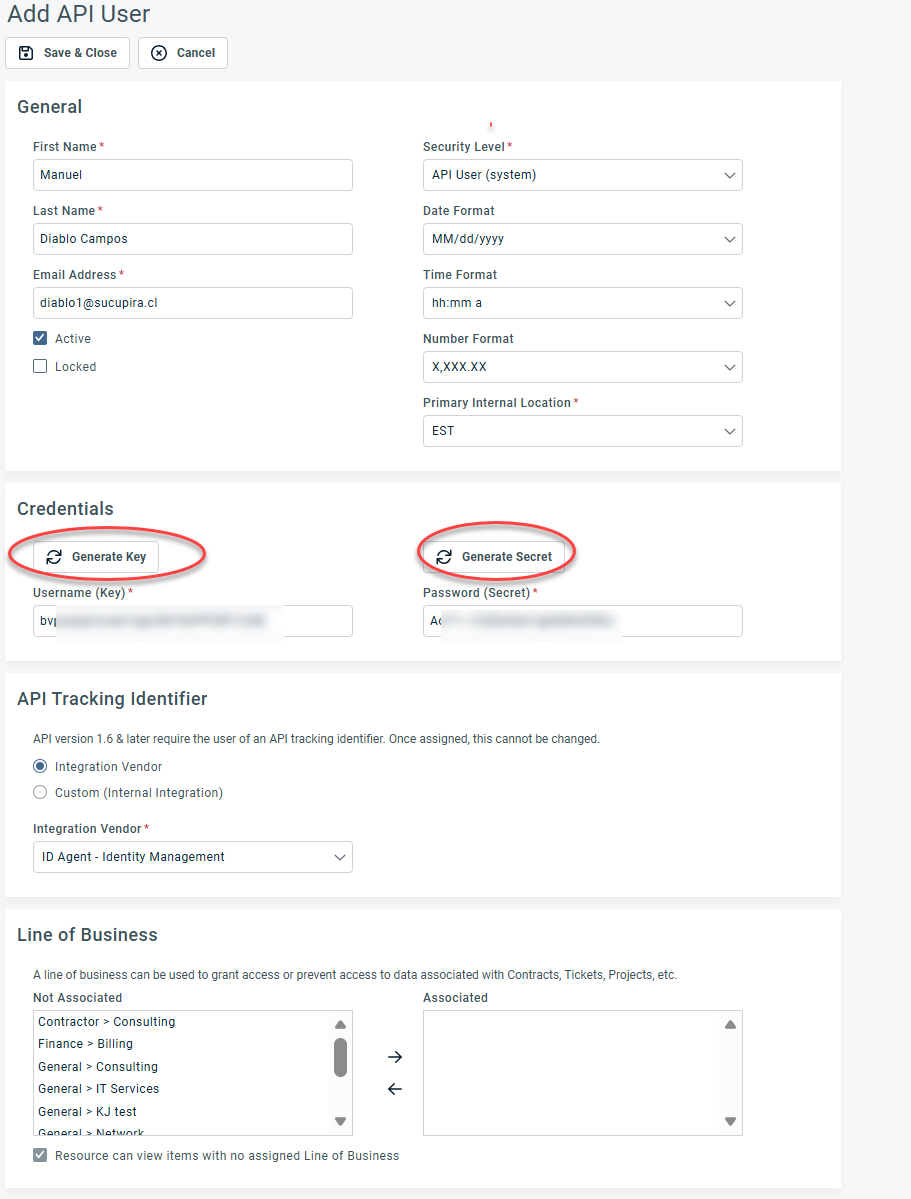Click the Cancel button
The image size is (911, 1199).
click(183, 53)
